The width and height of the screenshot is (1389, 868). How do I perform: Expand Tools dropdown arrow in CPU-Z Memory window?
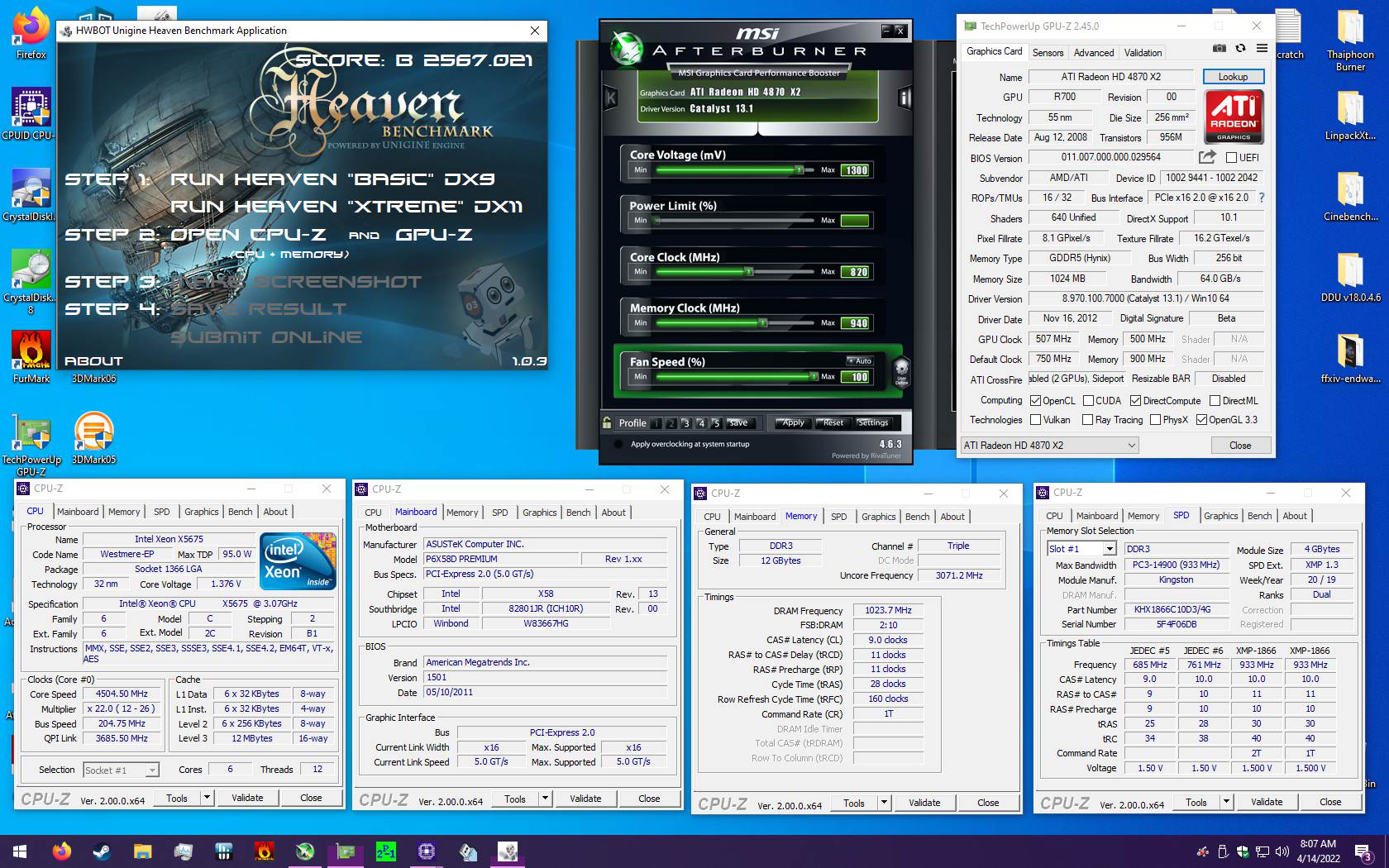click(x=884, y=803)
